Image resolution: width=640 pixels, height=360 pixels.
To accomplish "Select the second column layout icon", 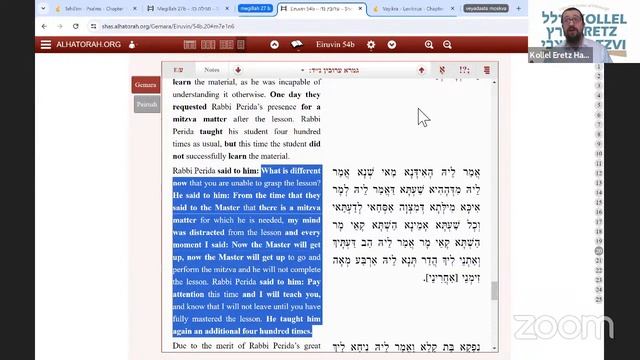I will 208,44.
